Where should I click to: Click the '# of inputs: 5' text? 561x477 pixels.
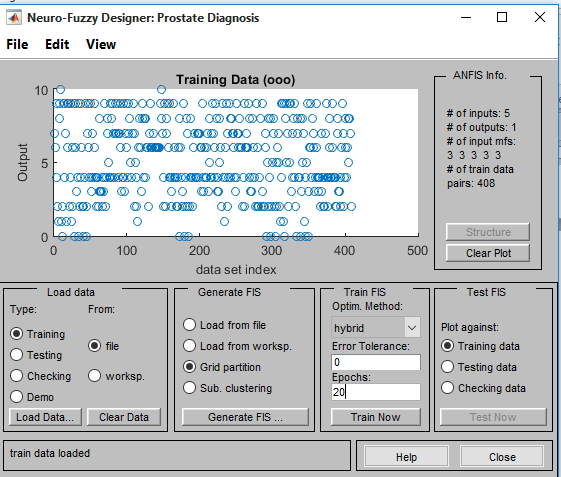coord(478,113)
